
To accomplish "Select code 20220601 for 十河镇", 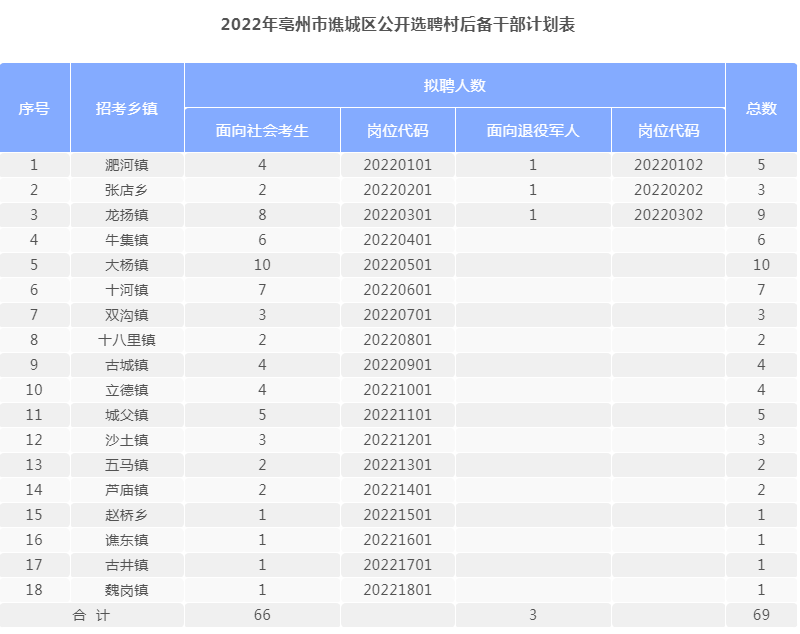I will coord(397,290).
